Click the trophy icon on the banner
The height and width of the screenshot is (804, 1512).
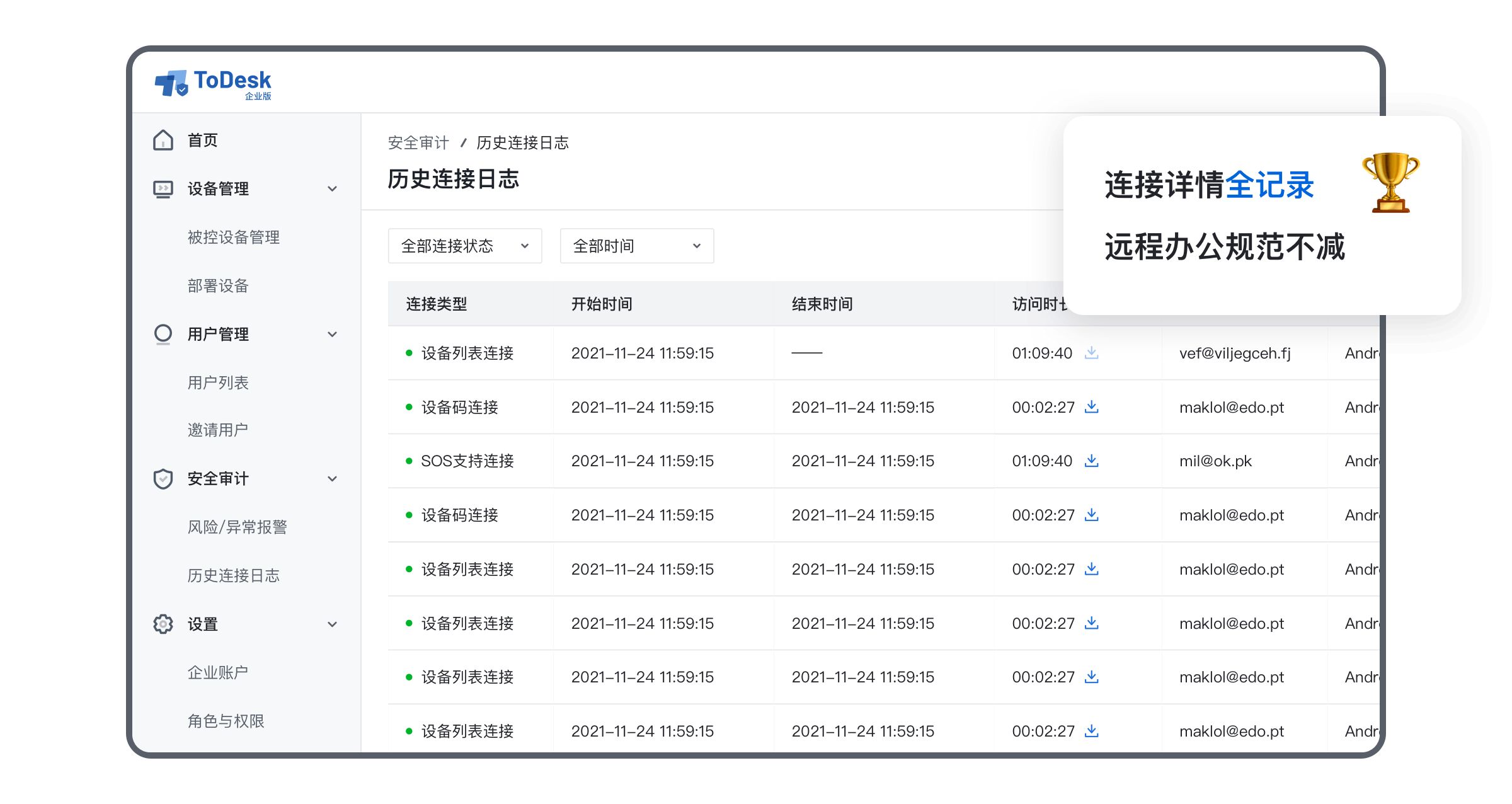[x=1390, y=183]
